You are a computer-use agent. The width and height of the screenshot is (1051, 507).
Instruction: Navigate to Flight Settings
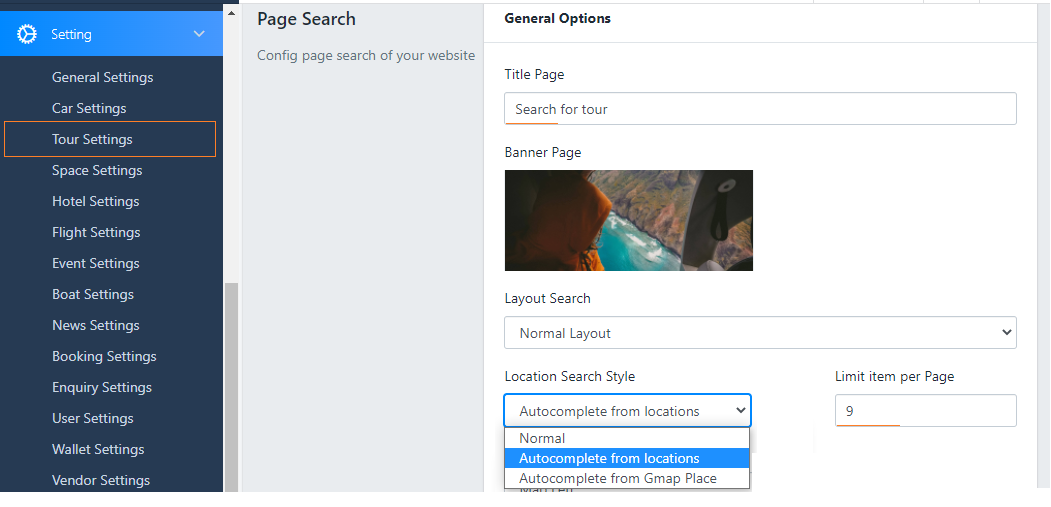pos(96,232)
